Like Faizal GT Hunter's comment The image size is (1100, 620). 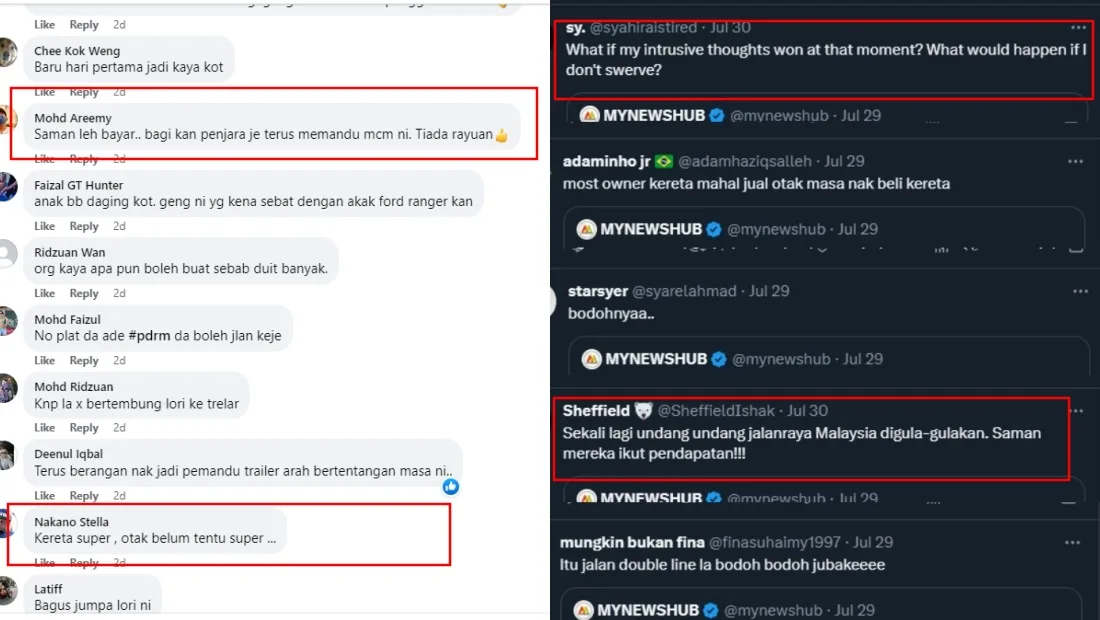(45, 227)
